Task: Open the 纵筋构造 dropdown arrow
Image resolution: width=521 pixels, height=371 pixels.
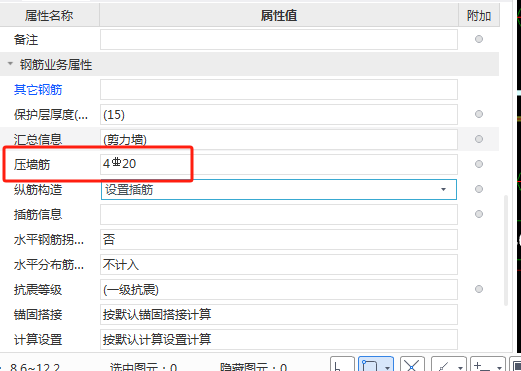Action: coord(443,189)
